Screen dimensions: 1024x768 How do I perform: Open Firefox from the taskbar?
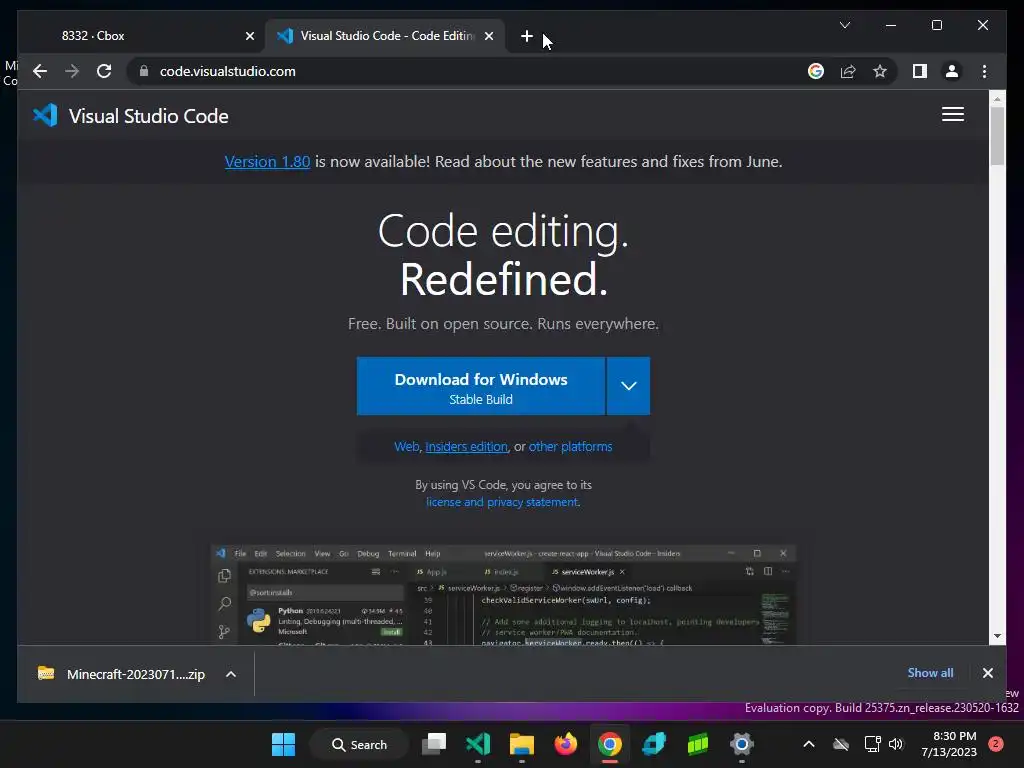click(566, 744)
